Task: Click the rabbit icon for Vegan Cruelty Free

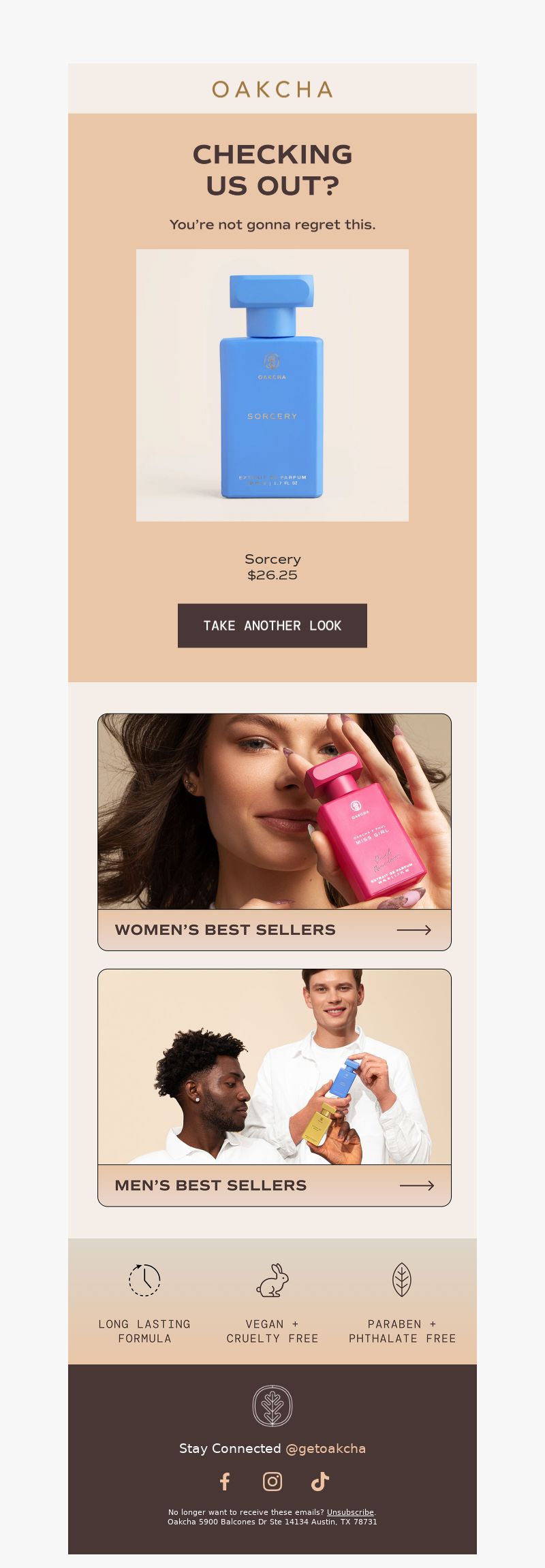Action: [x=272, y=1280]
